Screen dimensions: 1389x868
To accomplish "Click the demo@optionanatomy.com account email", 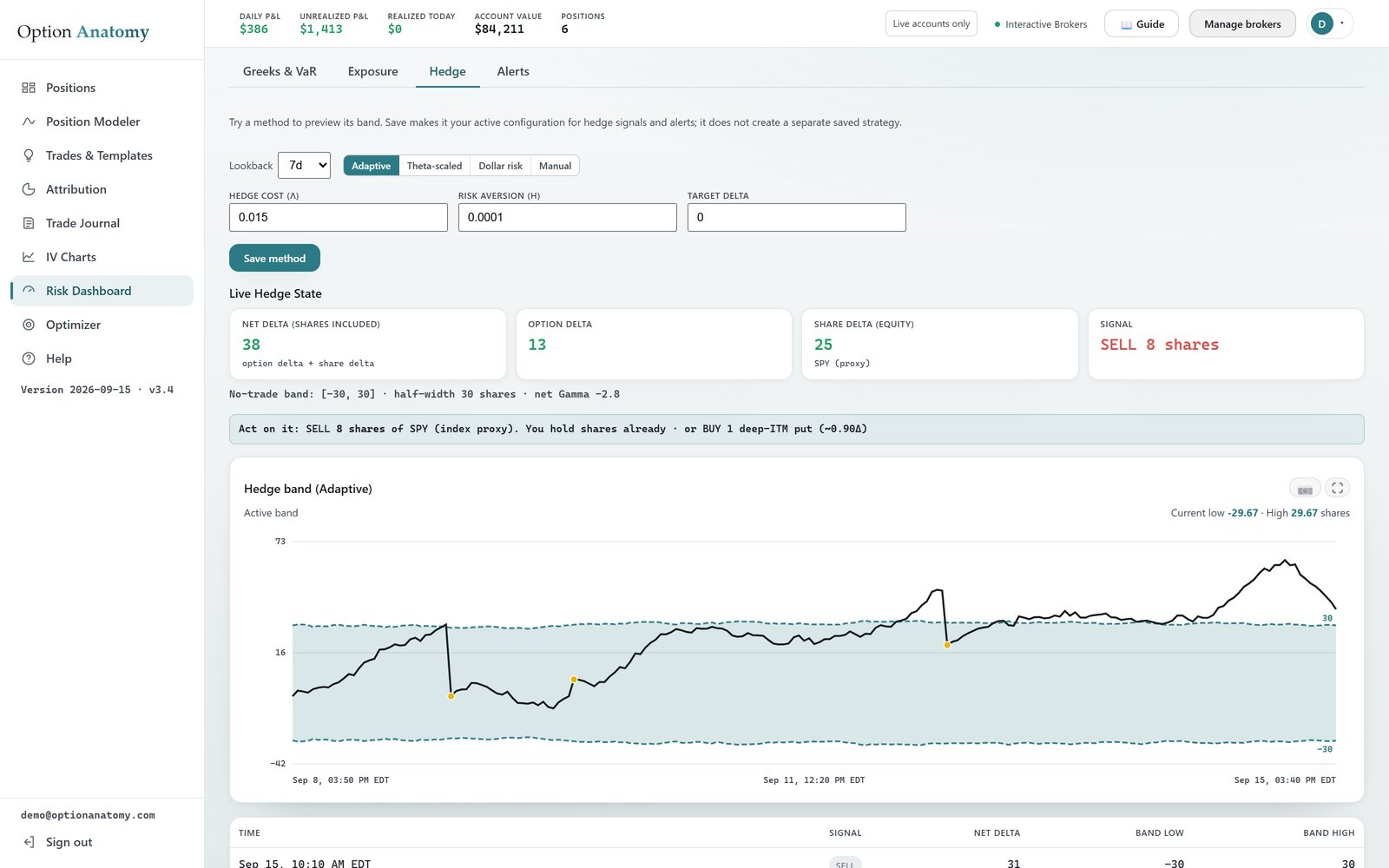I will 88,815.
